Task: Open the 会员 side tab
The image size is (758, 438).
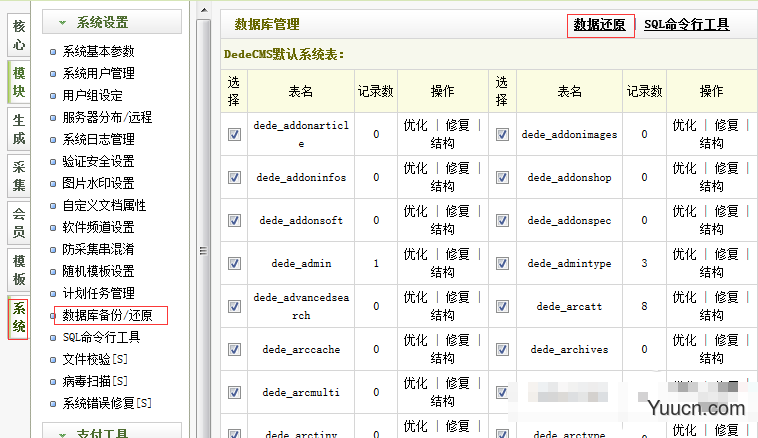Action: (x=19, y=223)
